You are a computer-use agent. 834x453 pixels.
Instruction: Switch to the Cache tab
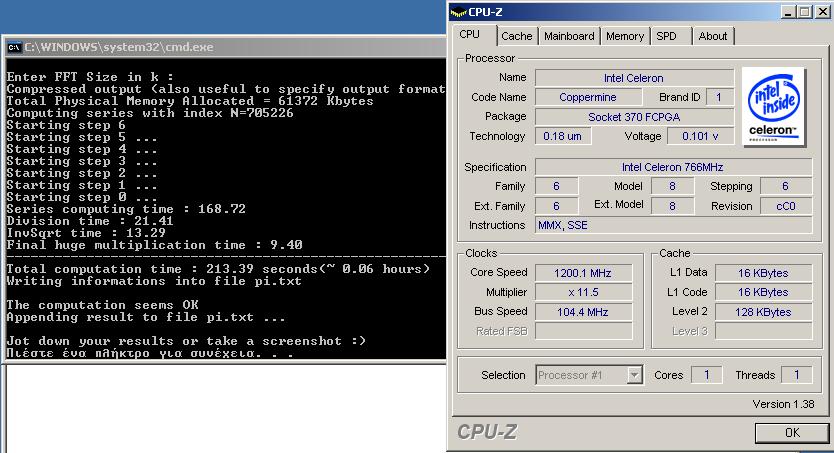pos(516,36)
